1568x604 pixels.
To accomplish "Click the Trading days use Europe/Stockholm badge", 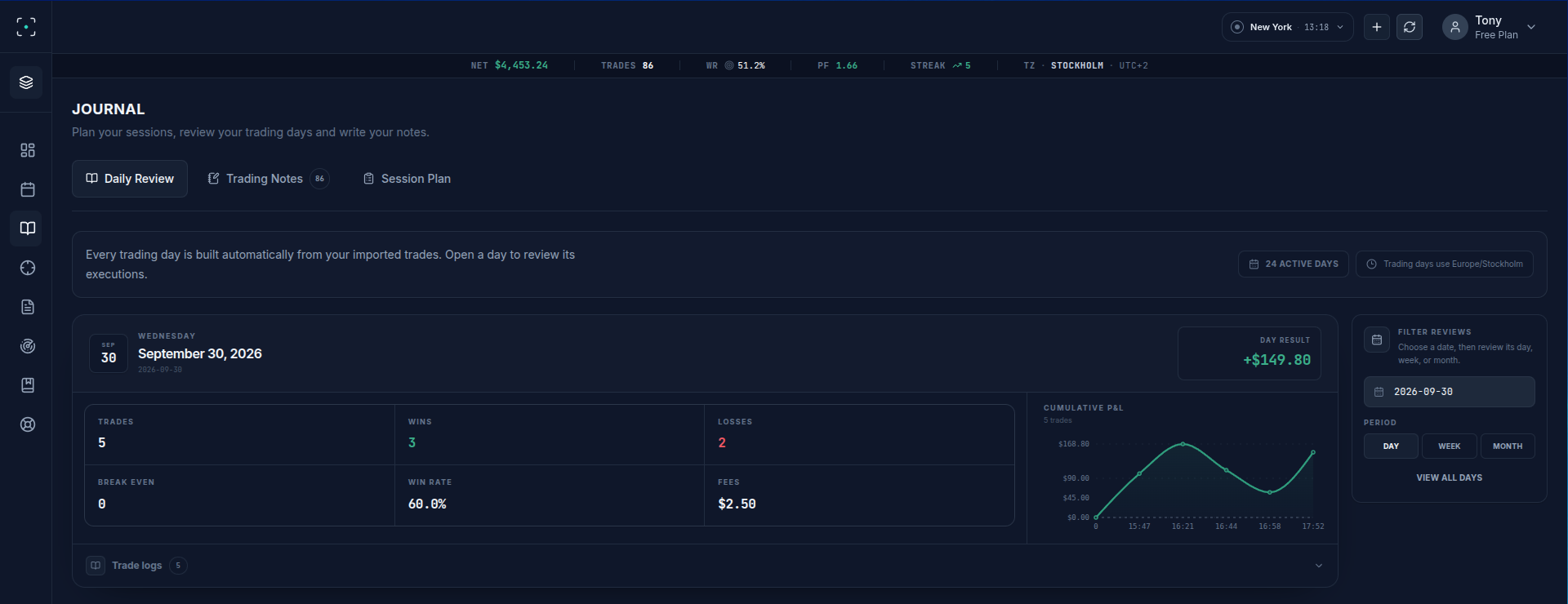I will click(x=1445, y=264).
